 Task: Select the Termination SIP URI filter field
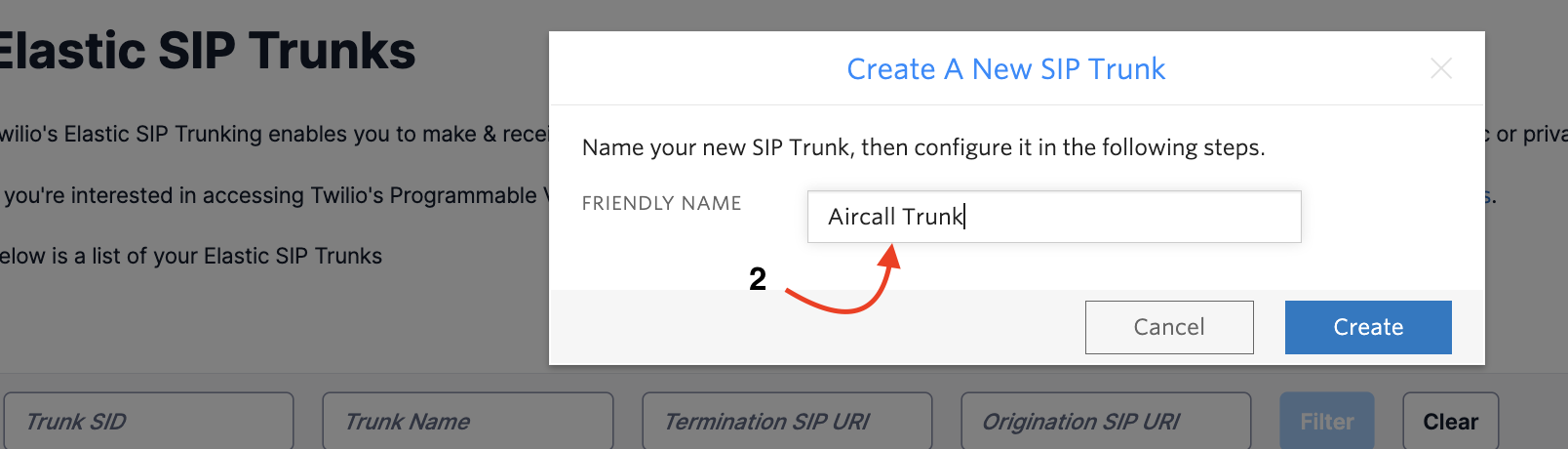coord(787,422)
